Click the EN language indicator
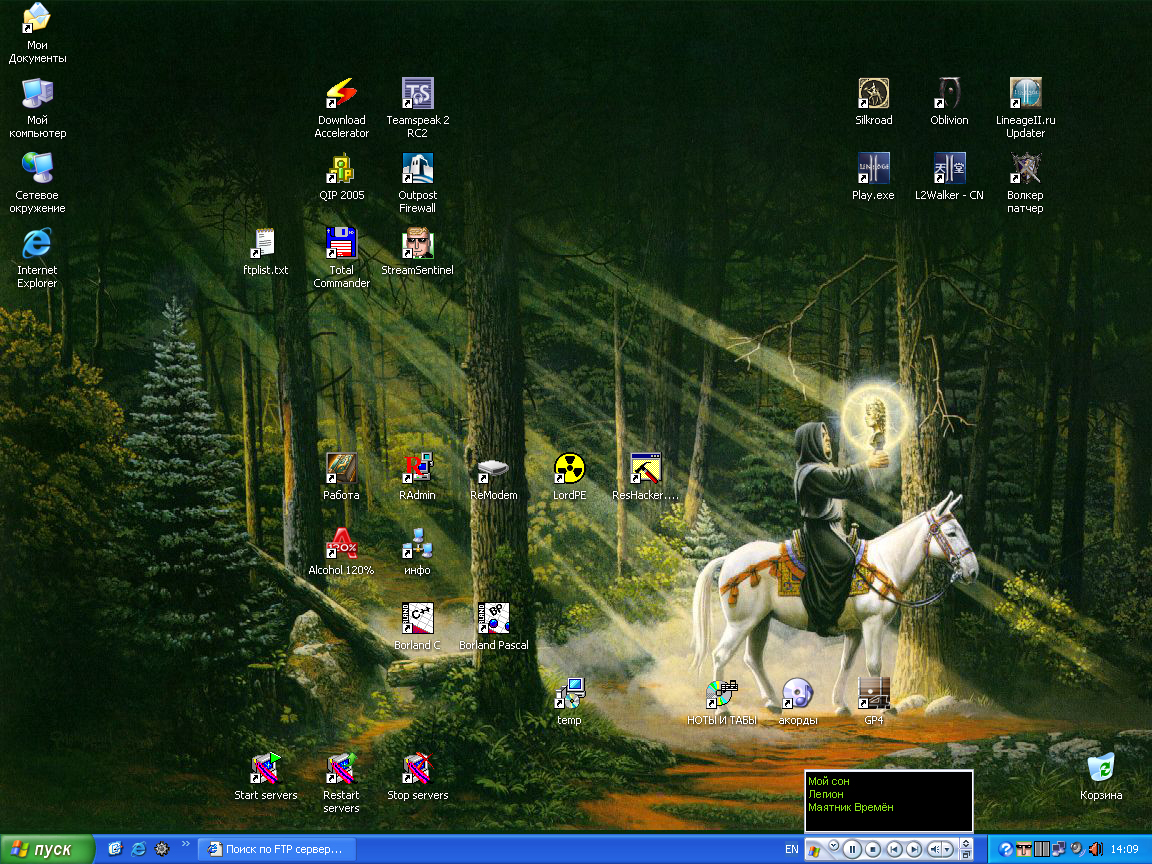The image size is (1152, 864). [x=791, y=849]
